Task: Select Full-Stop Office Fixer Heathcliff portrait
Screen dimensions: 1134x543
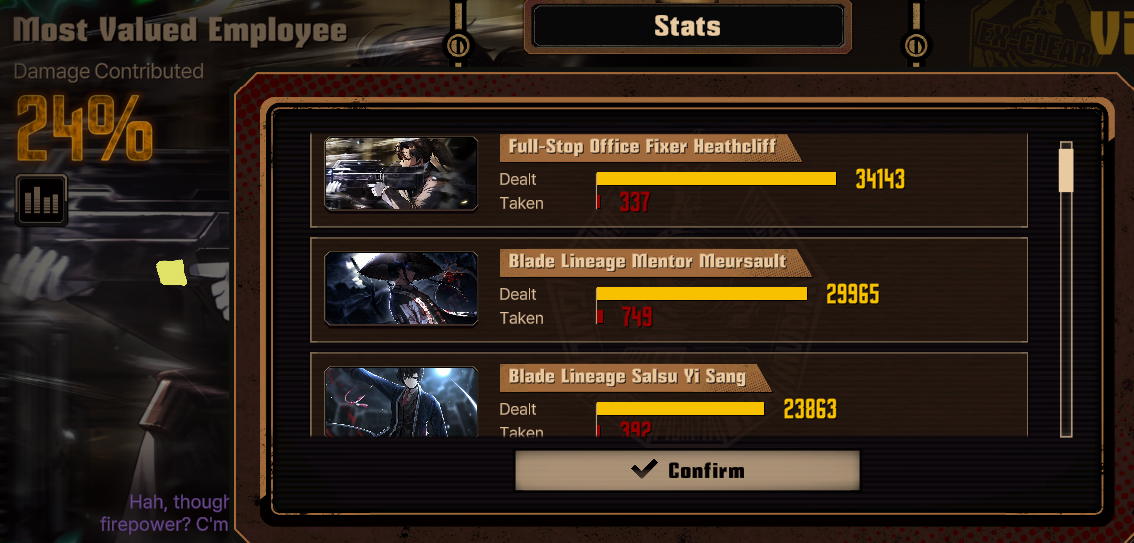Action: [x=401, y=174]
